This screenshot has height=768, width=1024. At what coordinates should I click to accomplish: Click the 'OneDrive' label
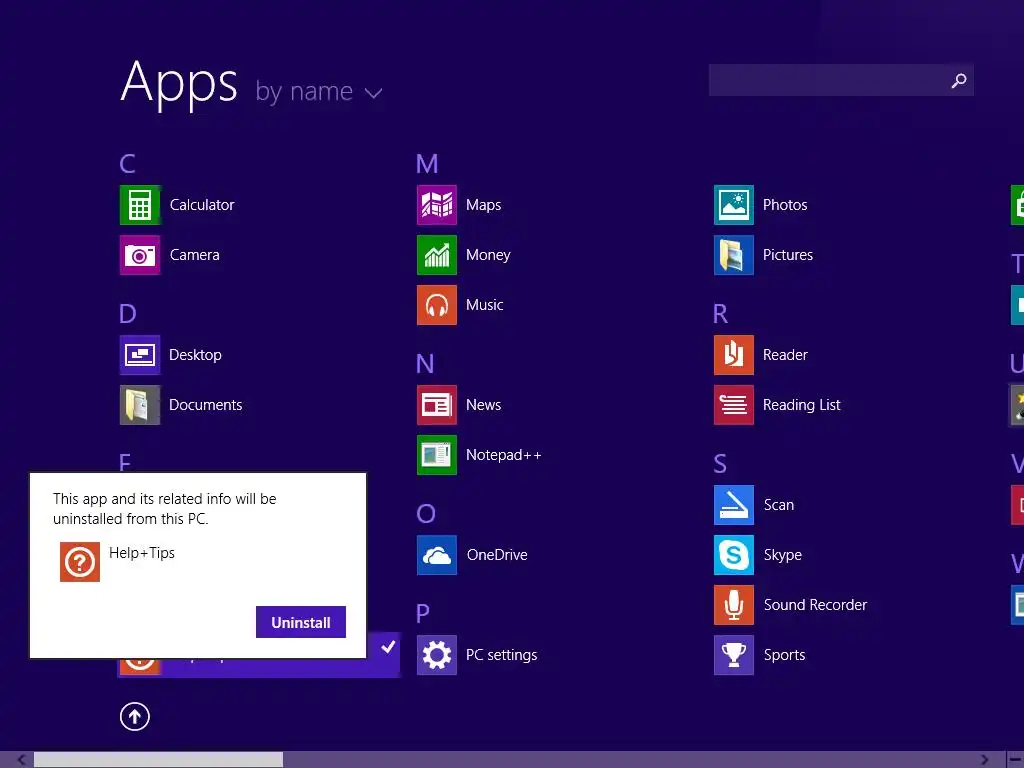coord(497,555)
